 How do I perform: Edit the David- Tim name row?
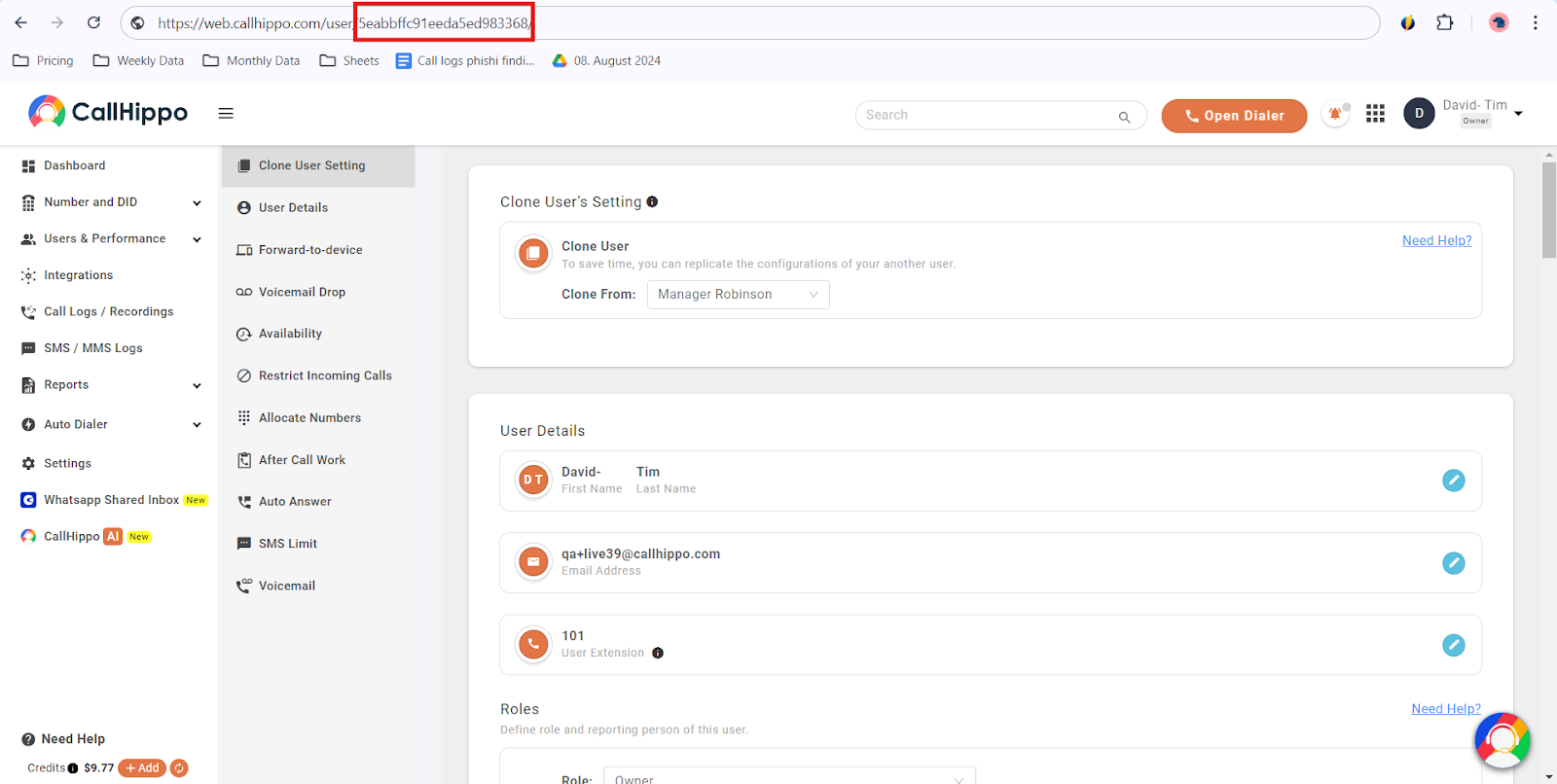coord(1453,481)
